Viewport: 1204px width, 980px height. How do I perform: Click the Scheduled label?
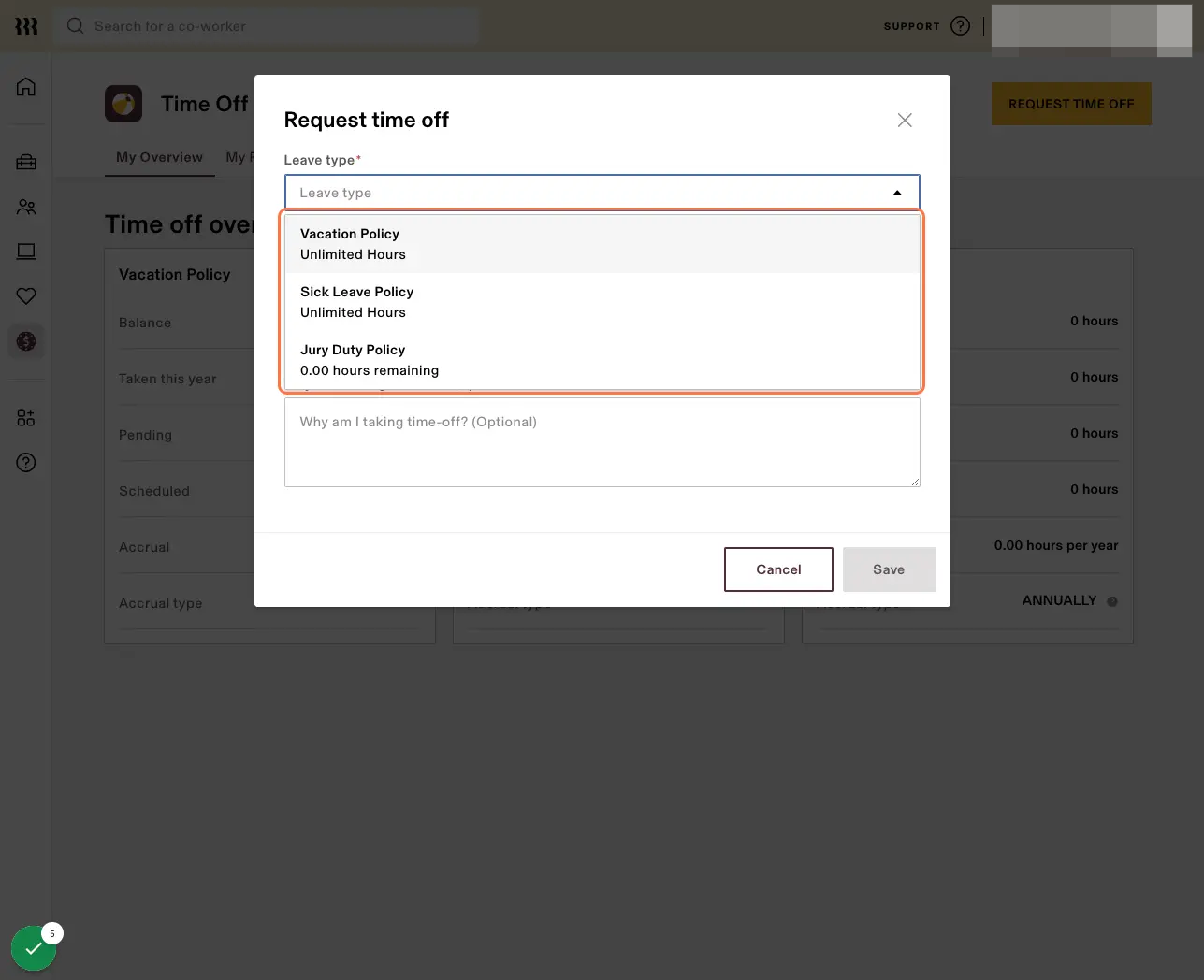point(154,491)
